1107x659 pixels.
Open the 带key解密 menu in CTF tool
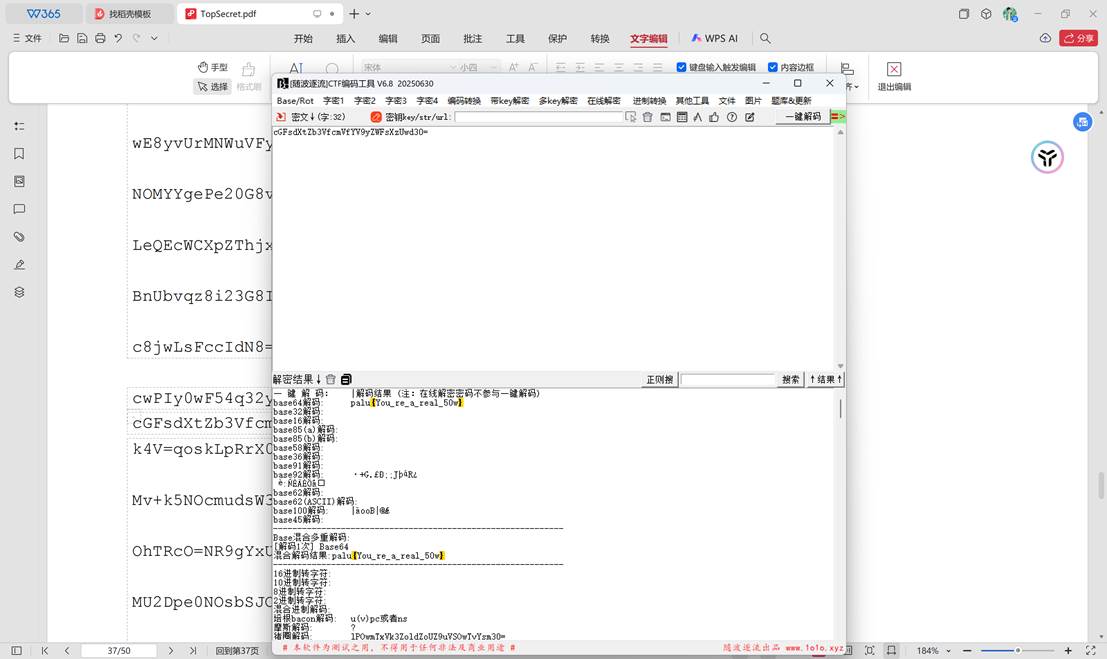click(x=510, y=100)
